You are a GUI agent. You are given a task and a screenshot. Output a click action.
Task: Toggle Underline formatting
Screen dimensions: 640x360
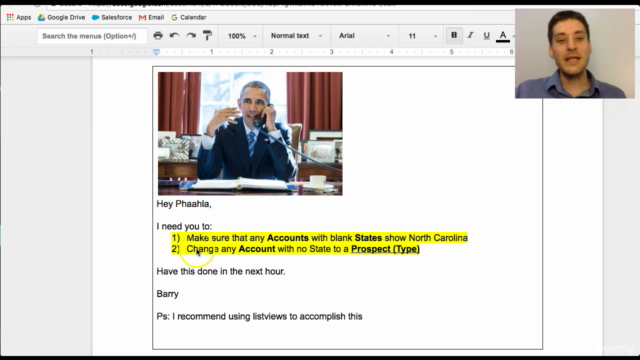pos(487,36)
